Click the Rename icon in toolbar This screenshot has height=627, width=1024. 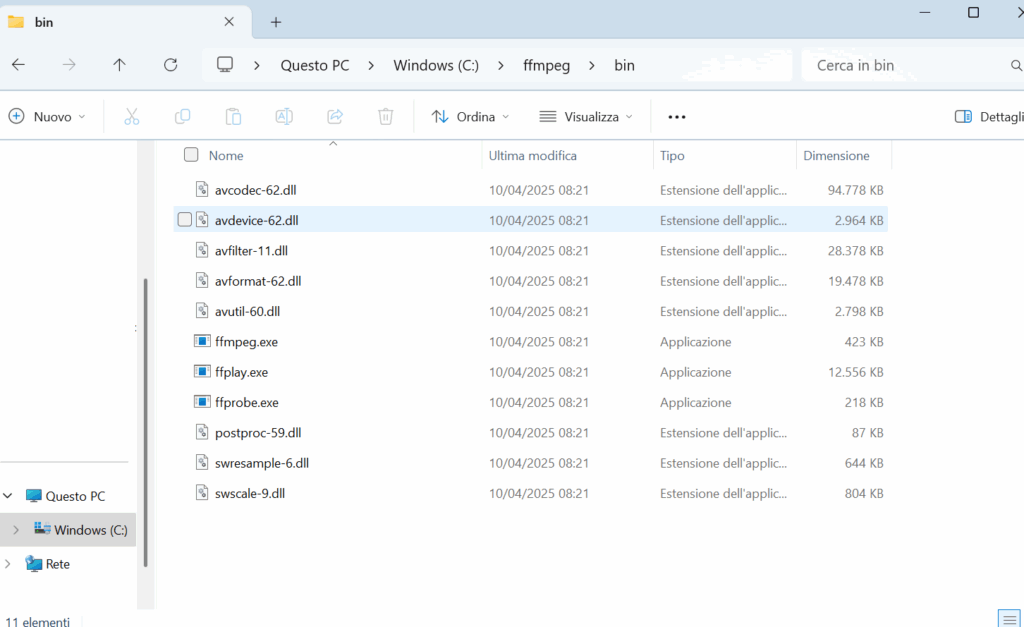pos(284,116)
